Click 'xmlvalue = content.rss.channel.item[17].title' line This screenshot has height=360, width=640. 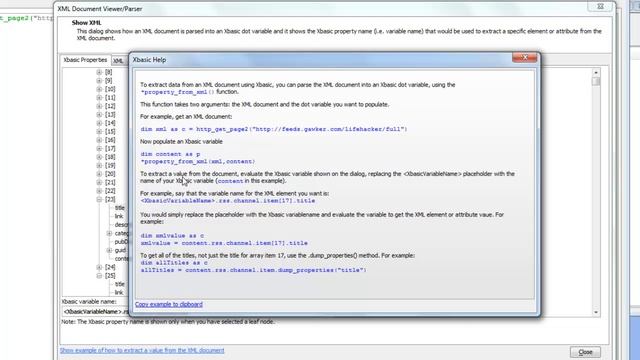pos(224,243)
